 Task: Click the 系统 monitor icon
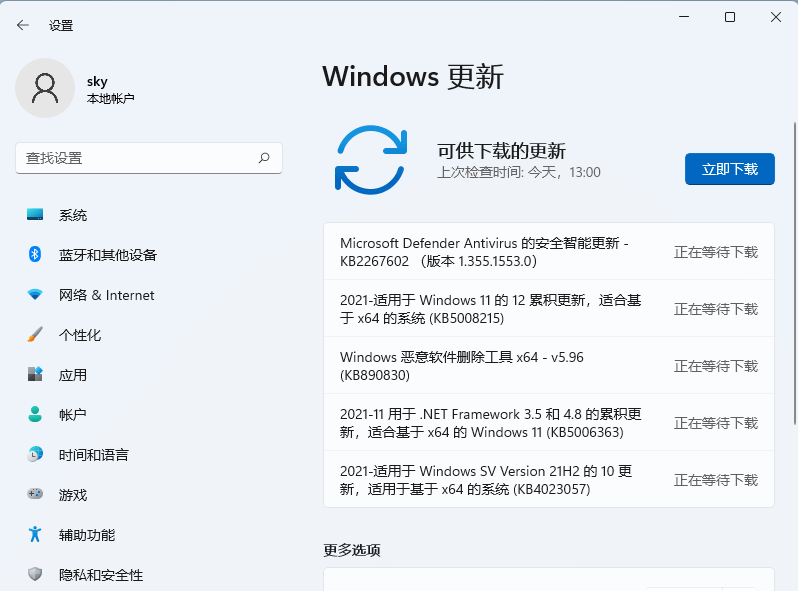click(x=35, y=215)
